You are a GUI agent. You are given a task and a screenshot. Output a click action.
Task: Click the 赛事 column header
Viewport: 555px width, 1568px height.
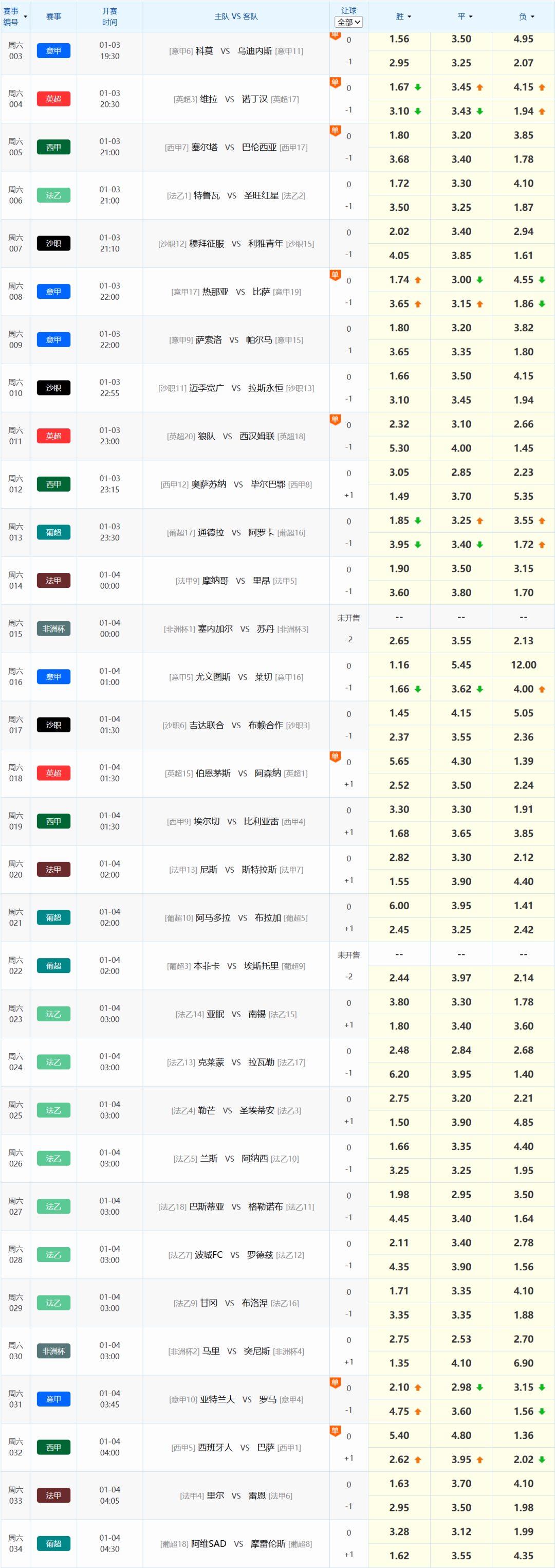pos(53,16)
